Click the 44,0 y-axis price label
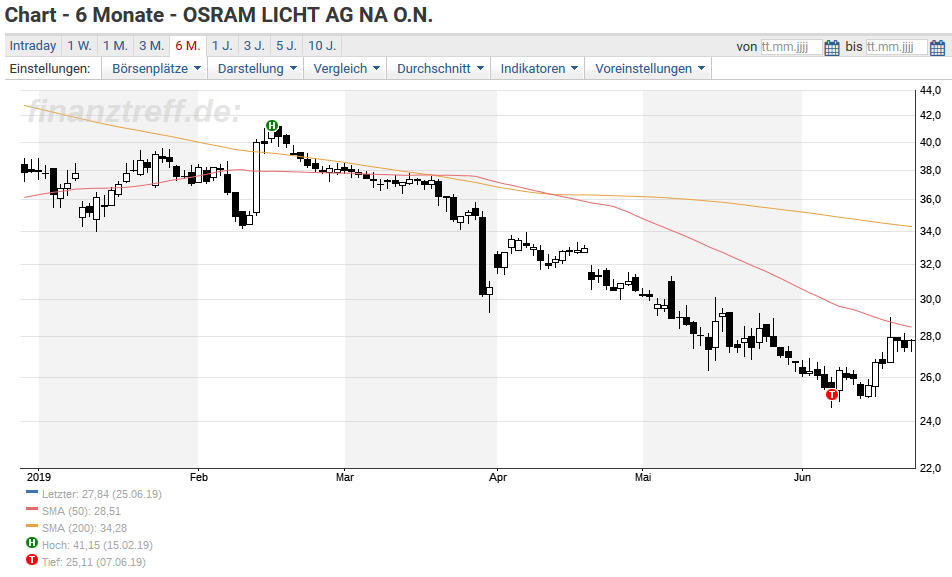Image resolution: width=952 pixels, height=577 pixels. pos(931,90)
